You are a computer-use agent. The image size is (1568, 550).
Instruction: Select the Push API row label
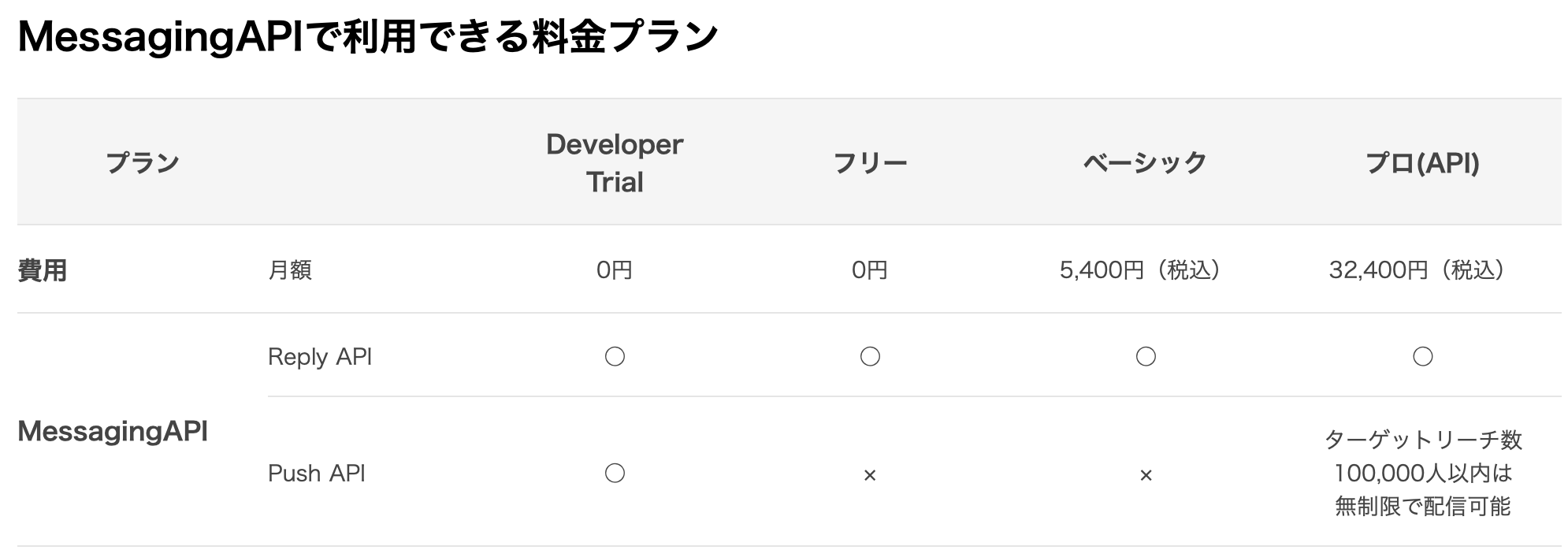click(317, 473)
